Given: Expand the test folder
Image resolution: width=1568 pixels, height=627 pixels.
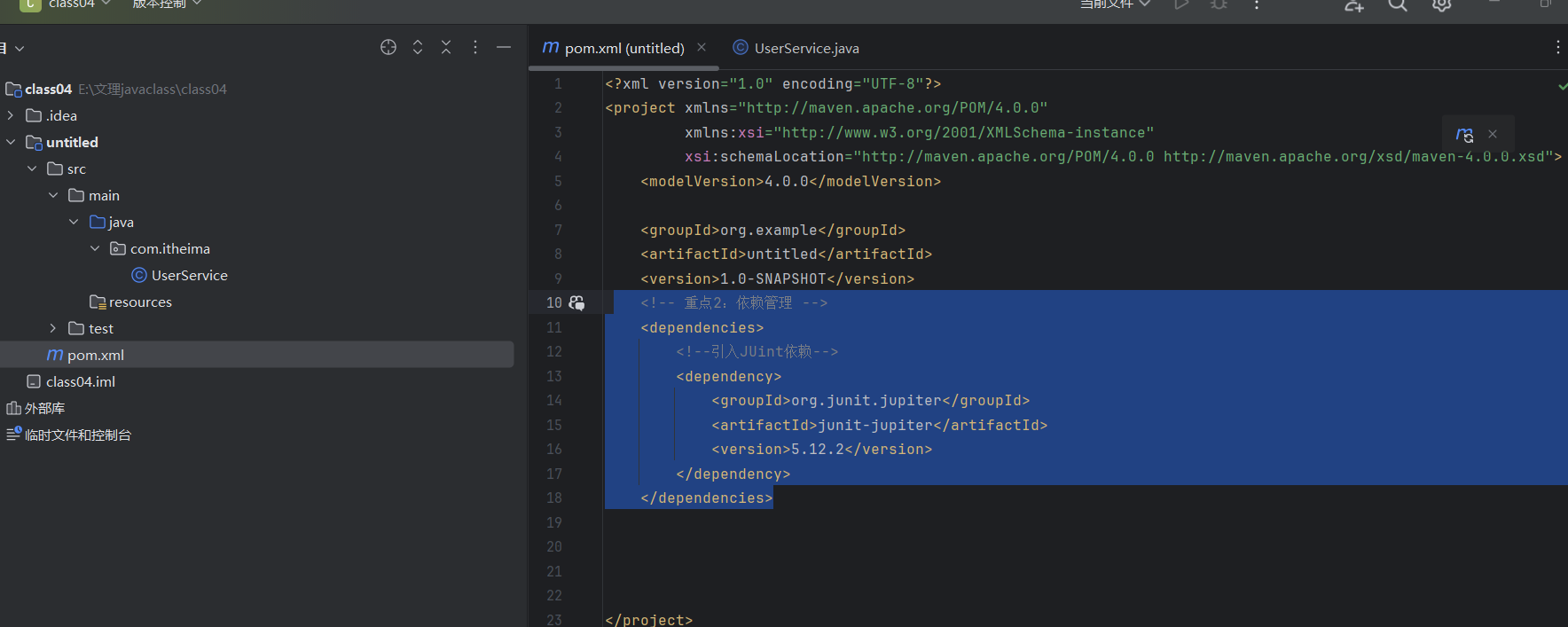Looking at the screenshot, I should point(53,328).
